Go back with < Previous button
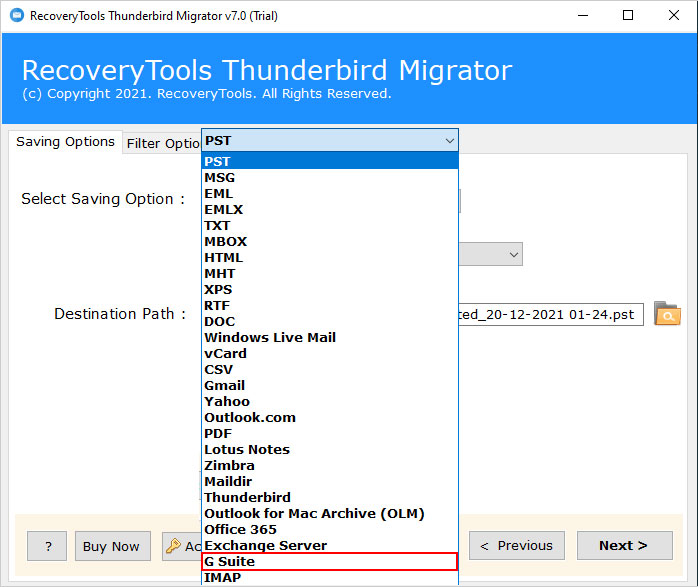Image resolution: width=698 pixels, height=587 pixels. click(x=517, y=546)
